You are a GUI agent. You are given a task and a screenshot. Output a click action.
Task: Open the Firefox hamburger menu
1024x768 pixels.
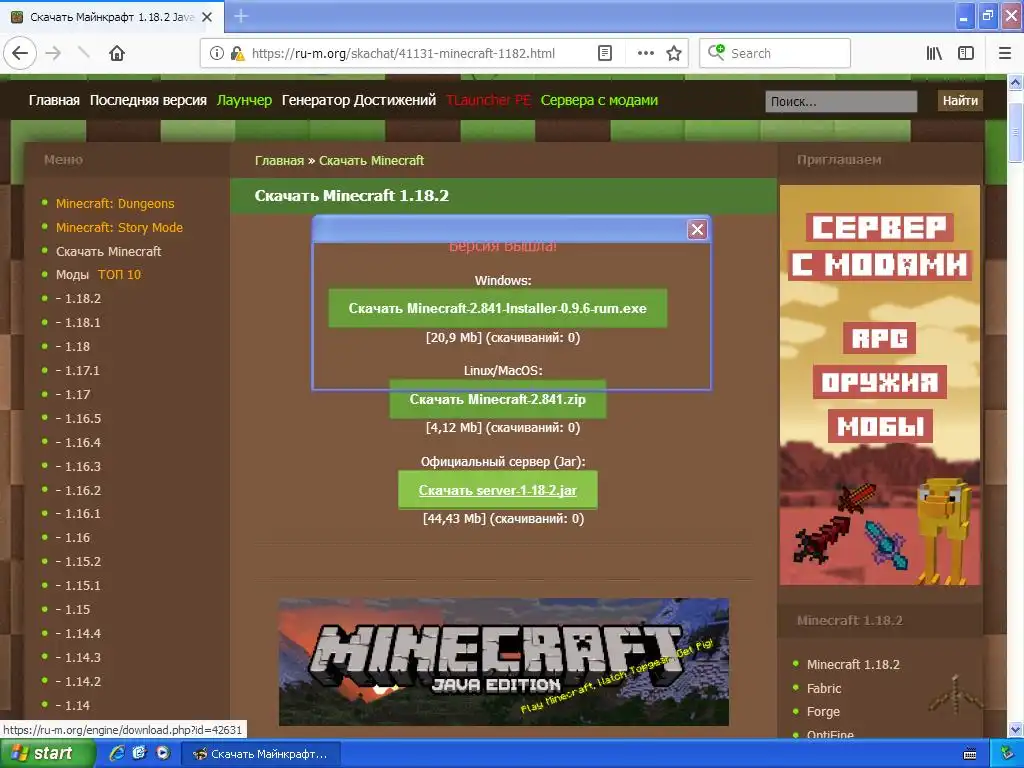pos(1005,54)
